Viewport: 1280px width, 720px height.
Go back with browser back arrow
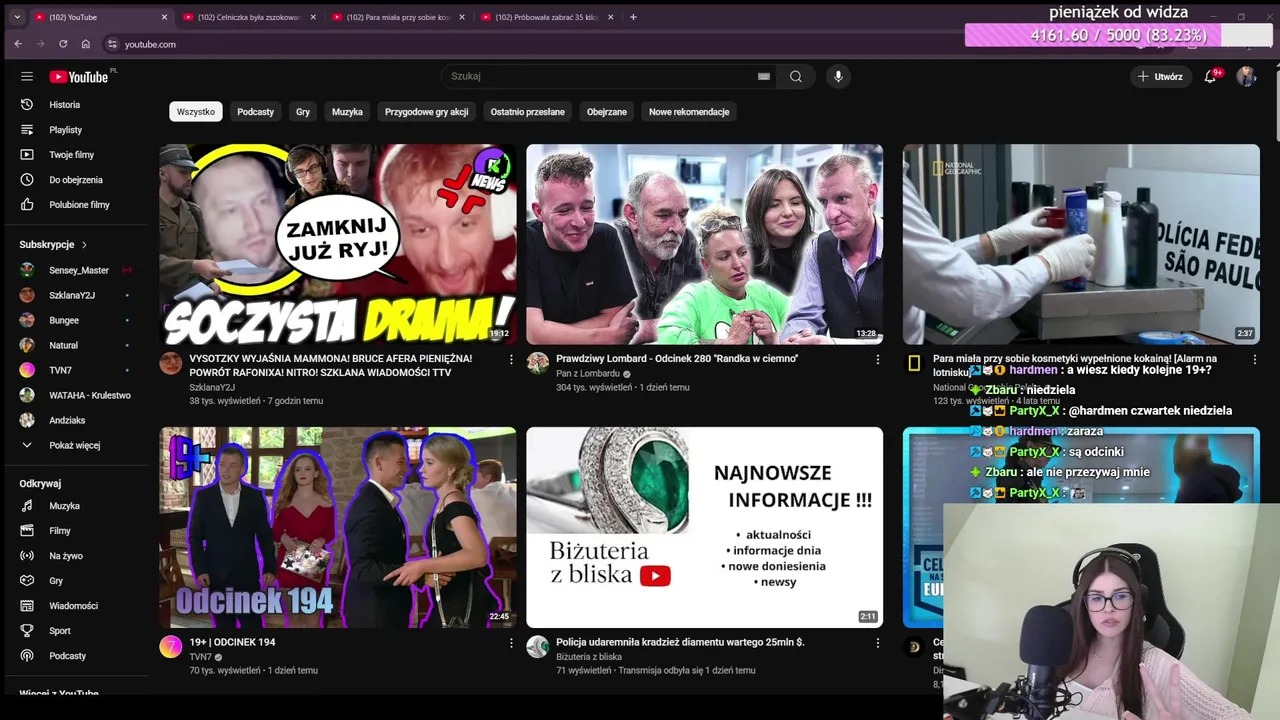pyautogui.click(x=18, y=44)
